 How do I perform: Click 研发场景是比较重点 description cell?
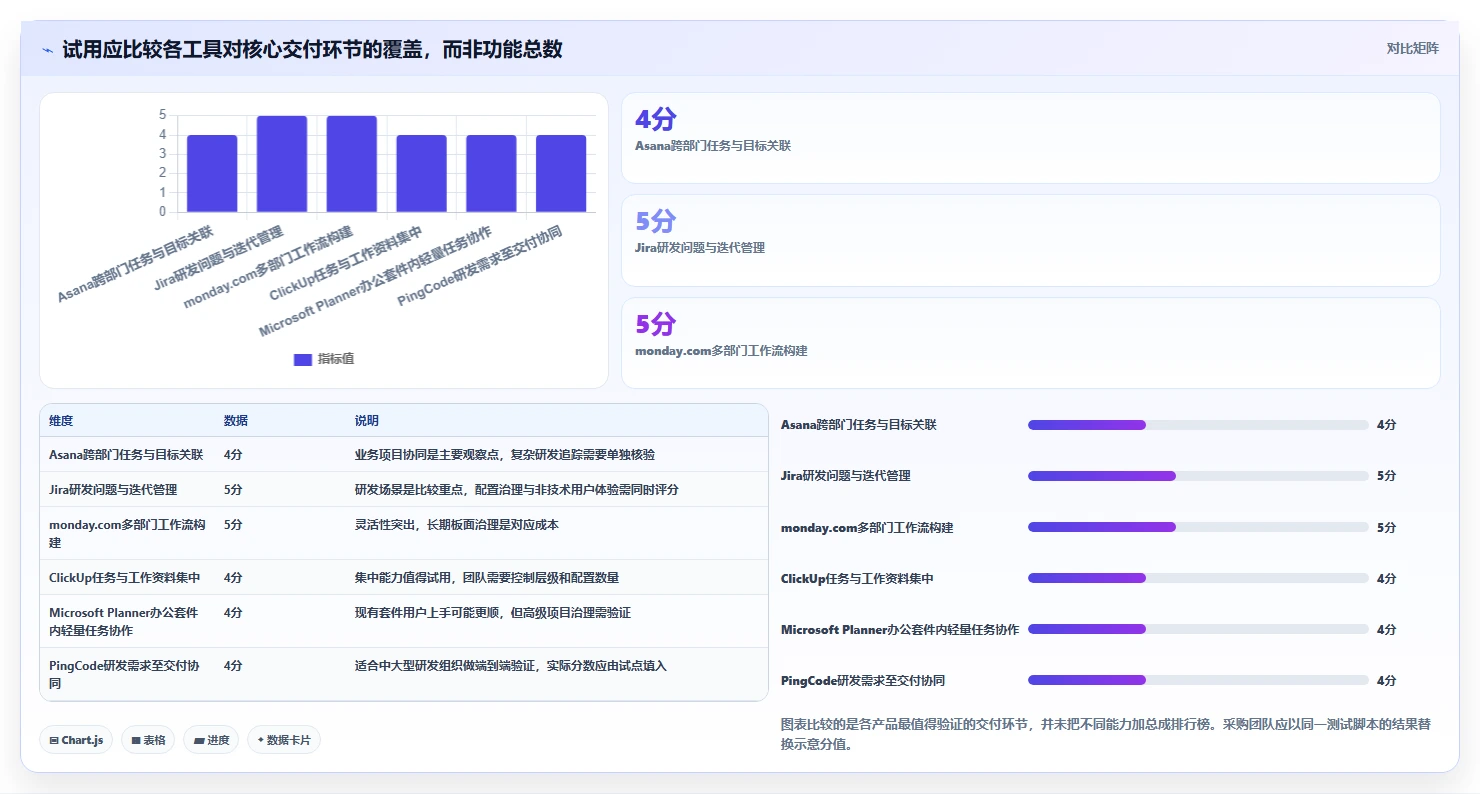point(519,490)
